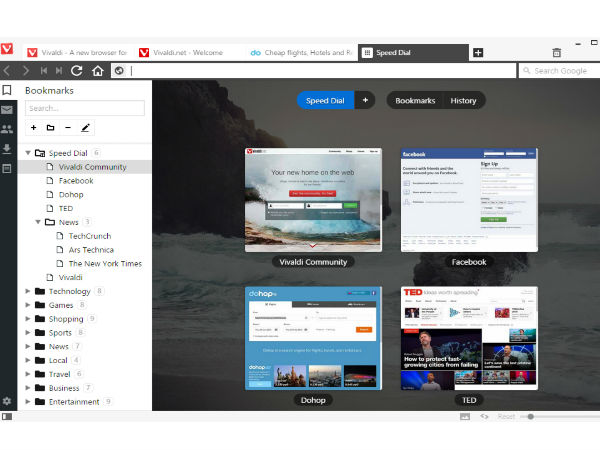The image size is (600, 450).
Task: Expand the Games folder
Action: [28, 305]
